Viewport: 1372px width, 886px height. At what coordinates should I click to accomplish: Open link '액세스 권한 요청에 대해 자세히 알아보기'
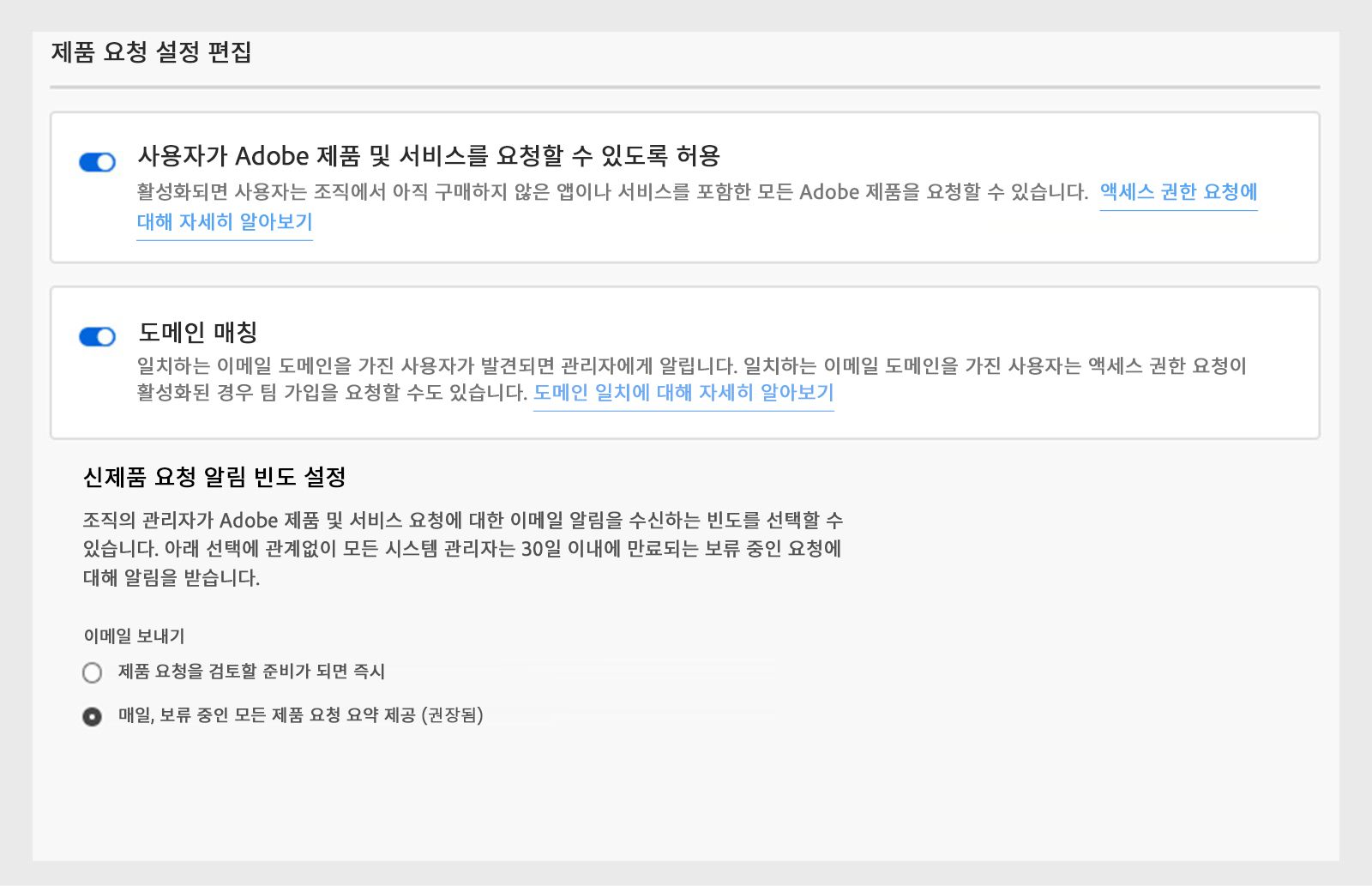point(1178,192)
